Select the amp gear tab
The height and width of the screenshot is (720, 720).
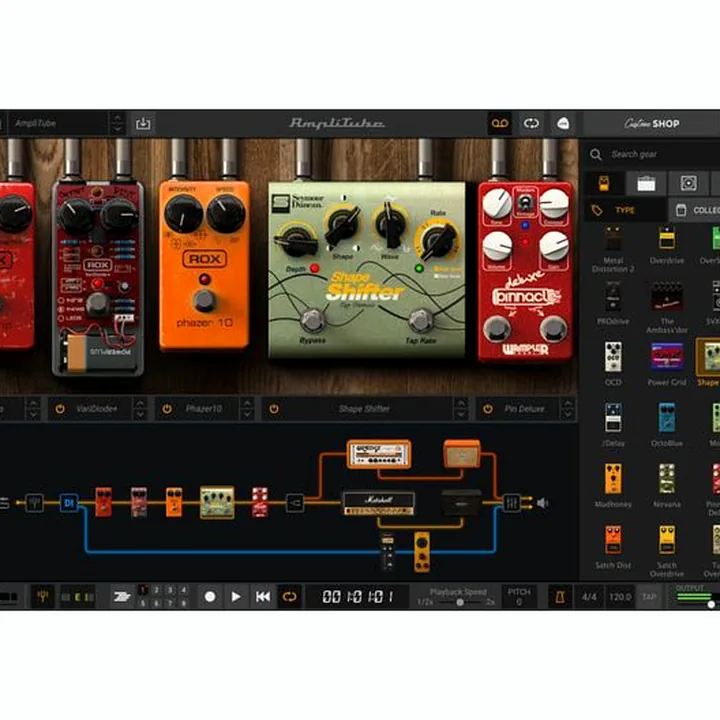(x=646, y=184)
